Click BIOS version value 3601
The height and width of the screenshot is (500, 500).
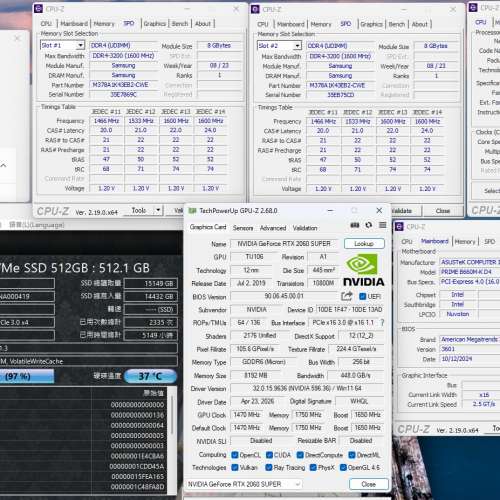click(x=469, y=349)
